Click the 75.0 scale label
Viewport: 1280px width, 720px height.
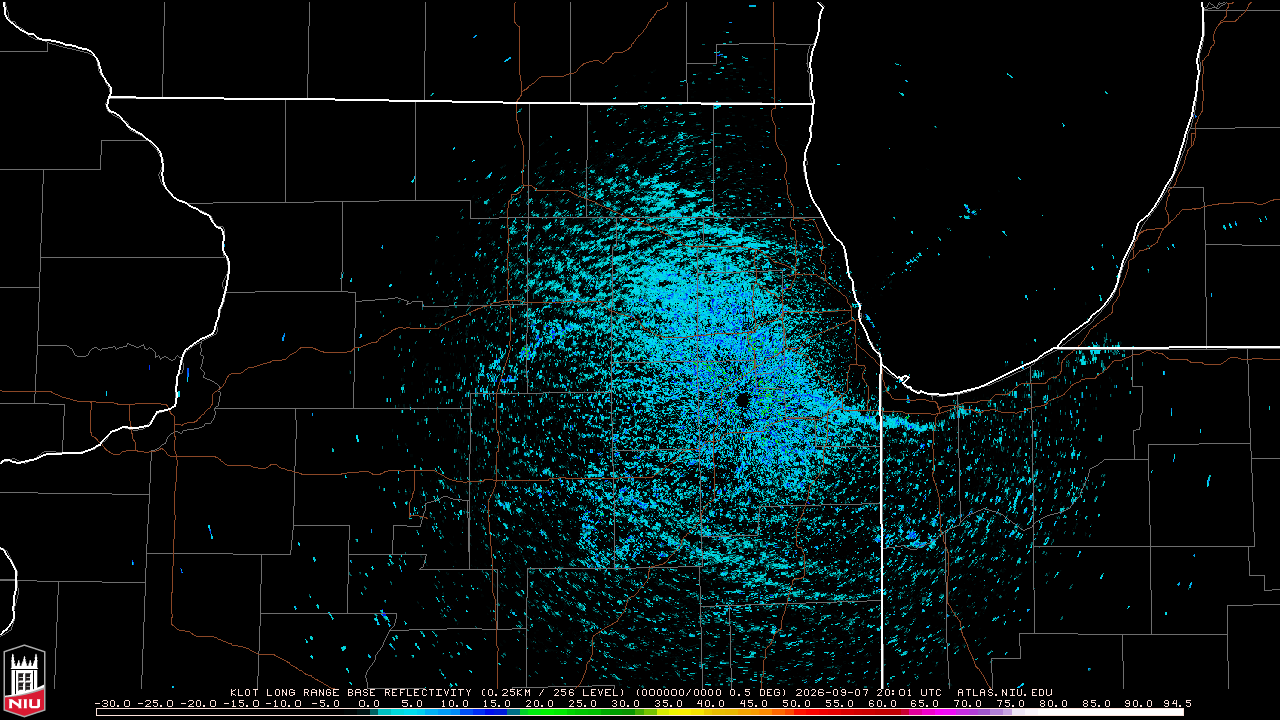(1011, 703)
